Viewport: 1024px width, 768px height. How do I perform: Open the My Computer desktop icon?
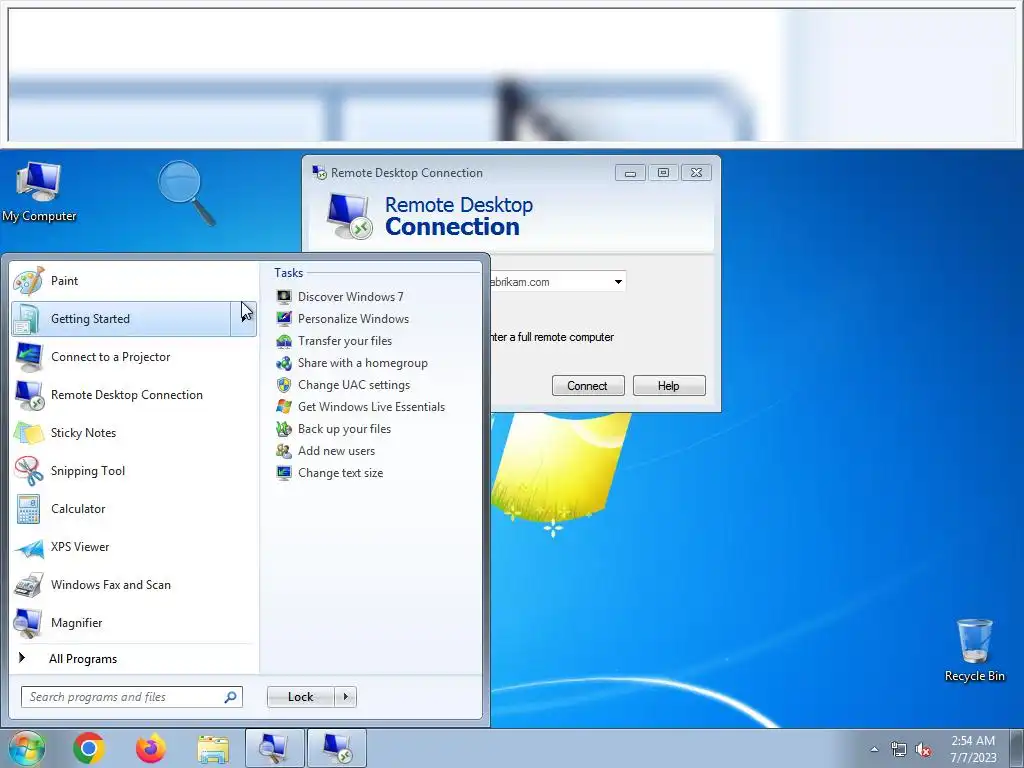pyautogui.click(x=39, y=192)
